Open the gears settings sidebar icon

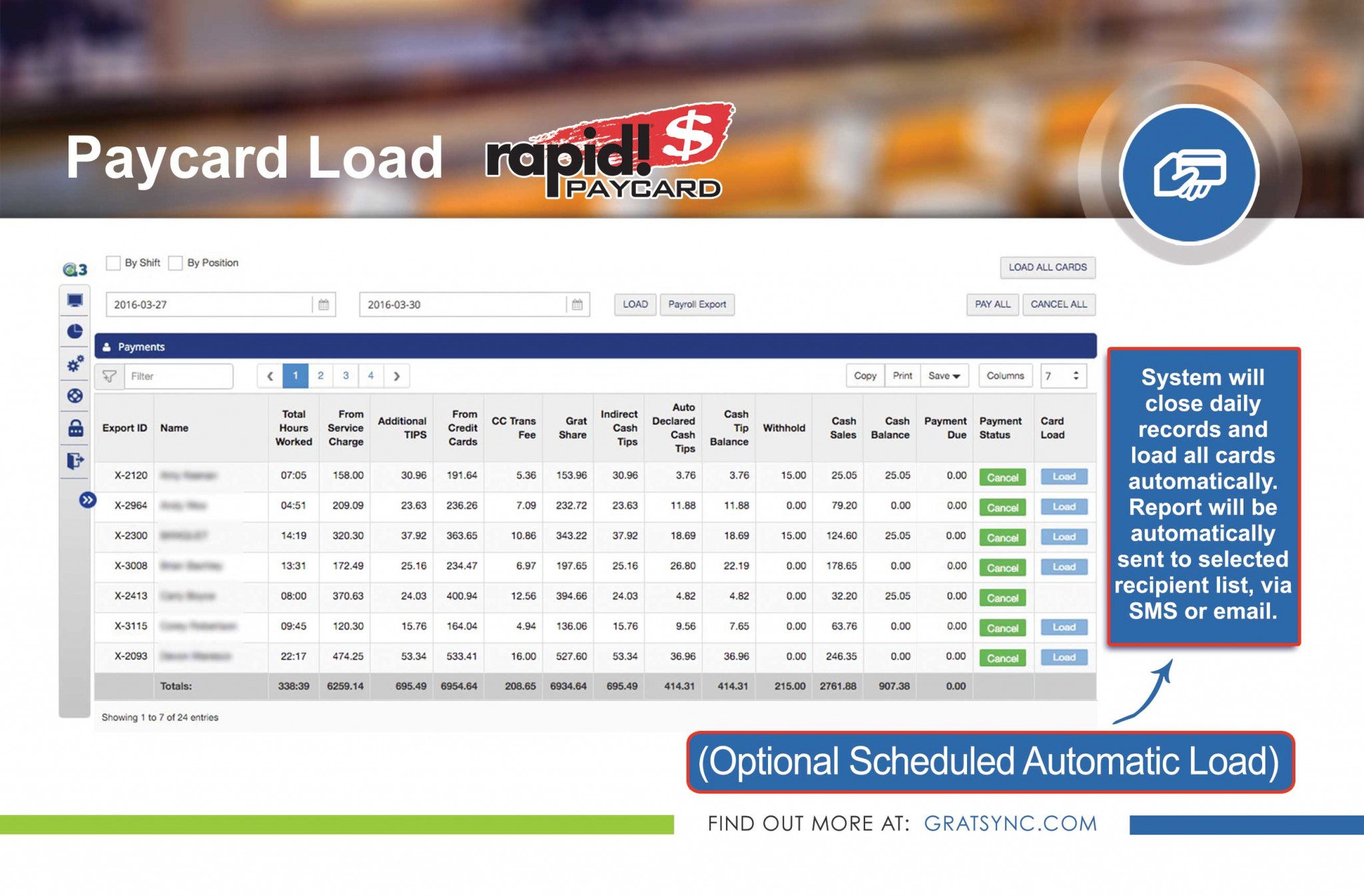[75, 363]
